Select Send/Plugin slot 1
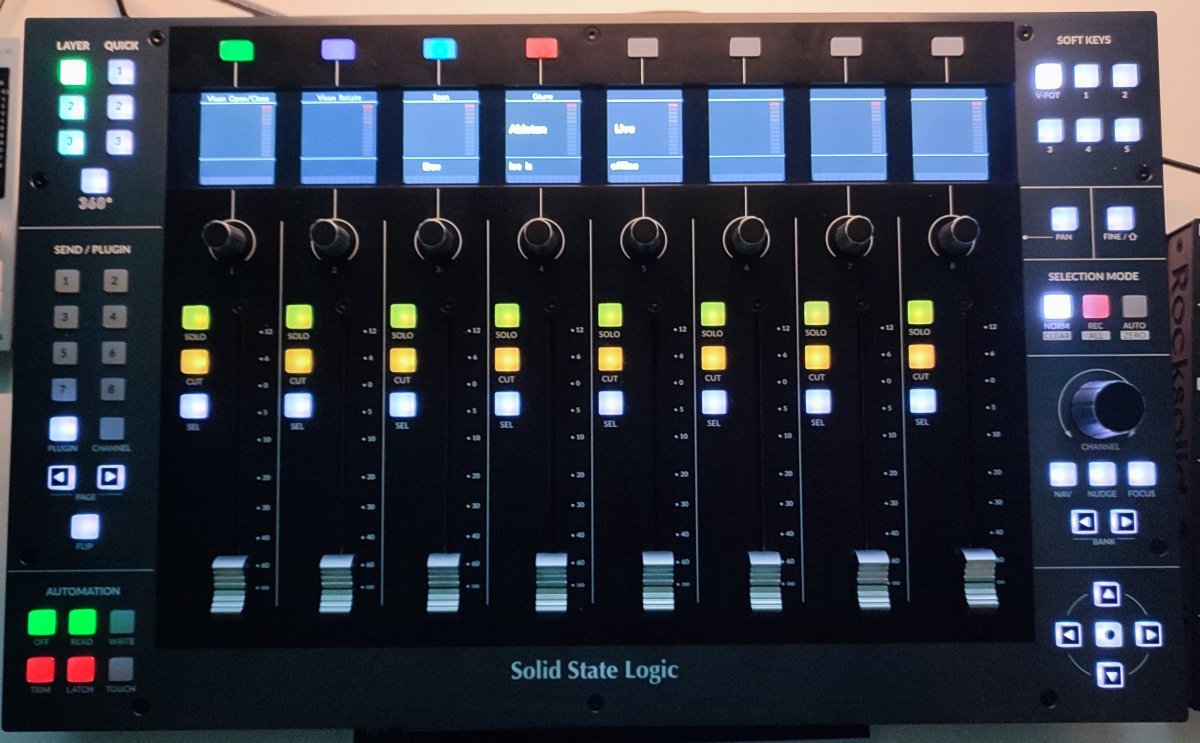1200x743 pixels. coord(67,282)
